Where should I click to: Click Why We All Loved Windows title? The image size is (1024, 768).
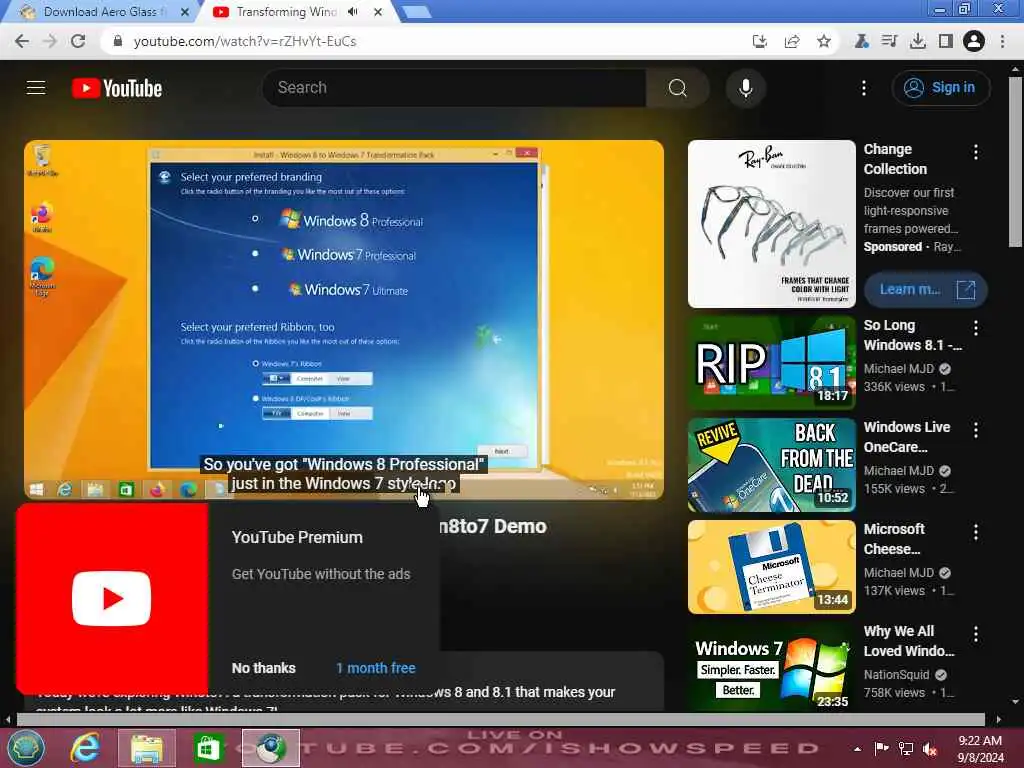click(909, 641)
